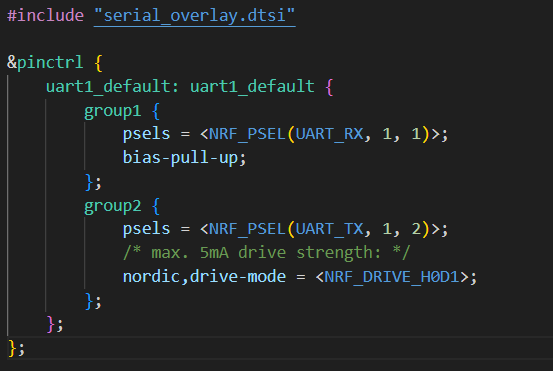Click the final yellow closing brace
Image resolution: width=553 pixels, height=371 pixels.
click(12, 348)
